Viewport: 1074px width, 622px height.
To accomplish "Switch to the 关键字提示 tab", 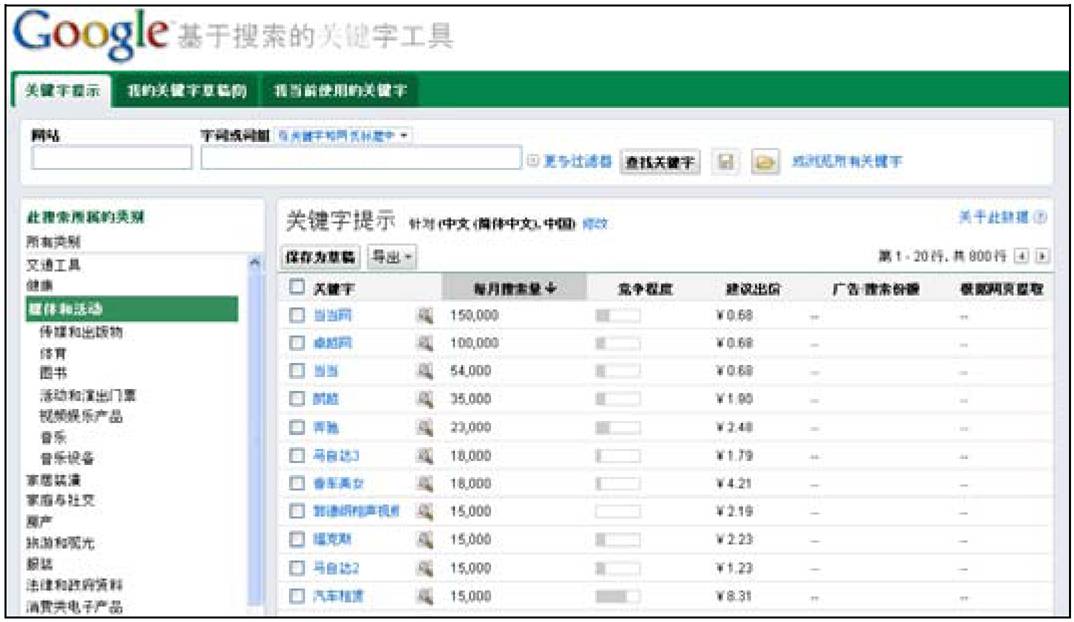I will click(x=62, y=90).
